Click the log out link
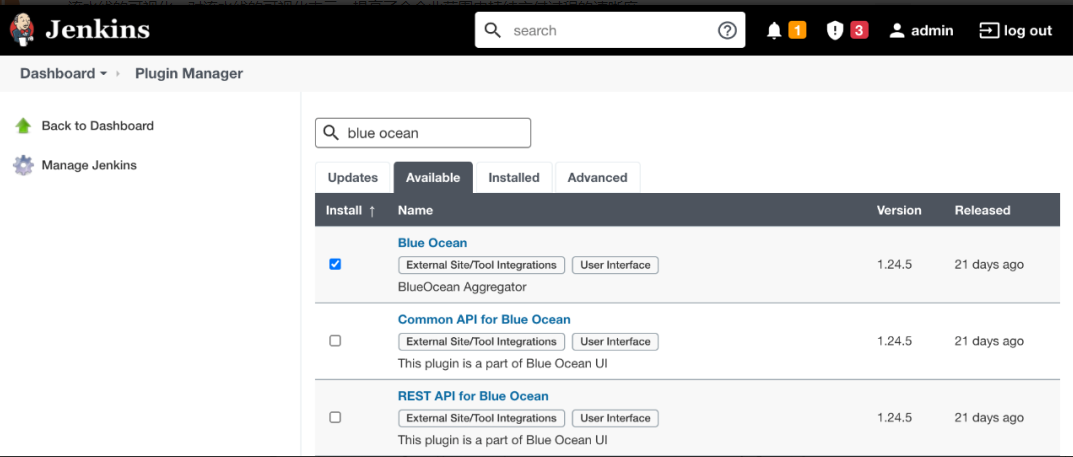Screen dimensions: 1073x457 (x=1028, y=31)
